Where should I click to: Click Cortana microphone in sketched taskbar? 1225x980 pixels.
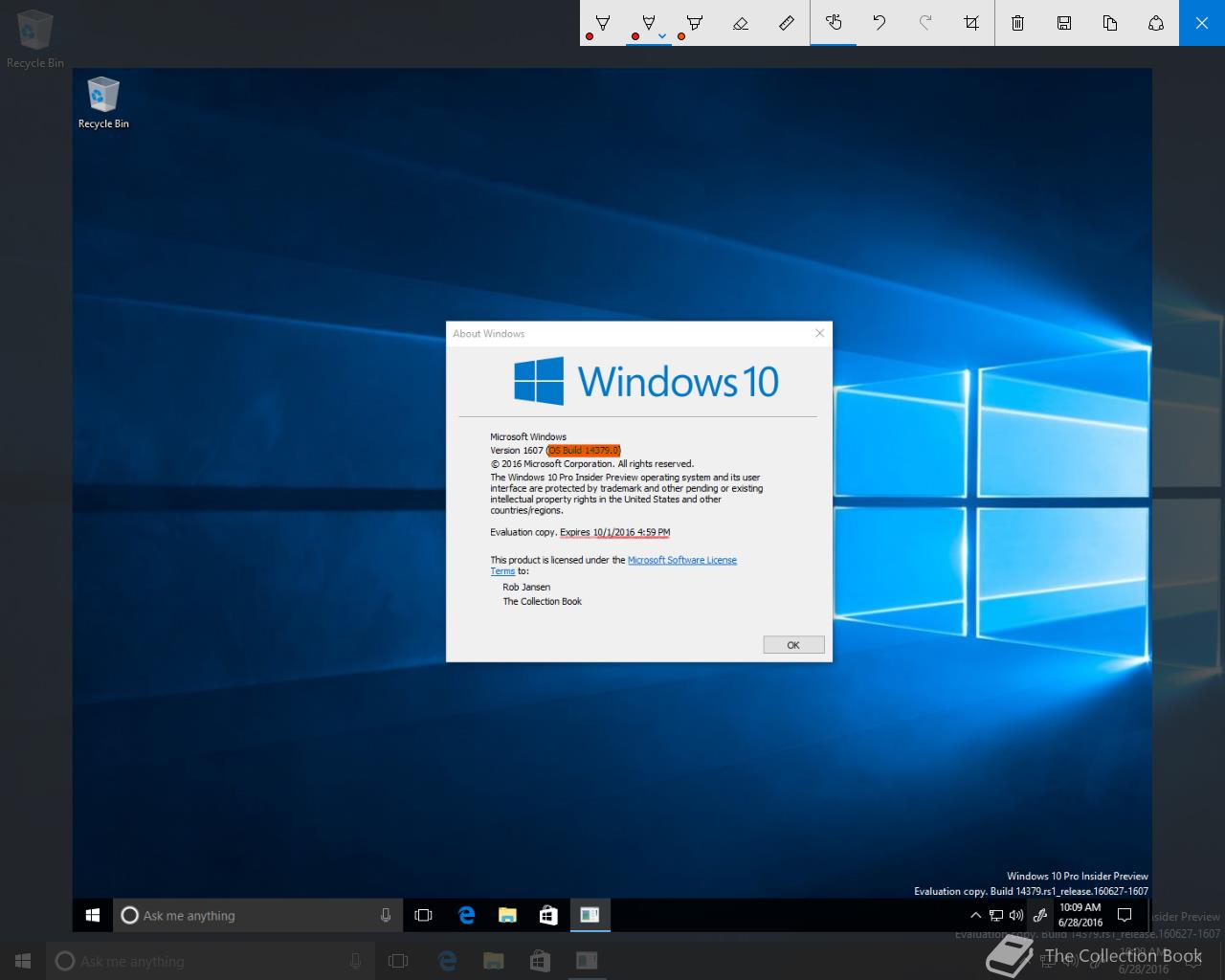386,916
